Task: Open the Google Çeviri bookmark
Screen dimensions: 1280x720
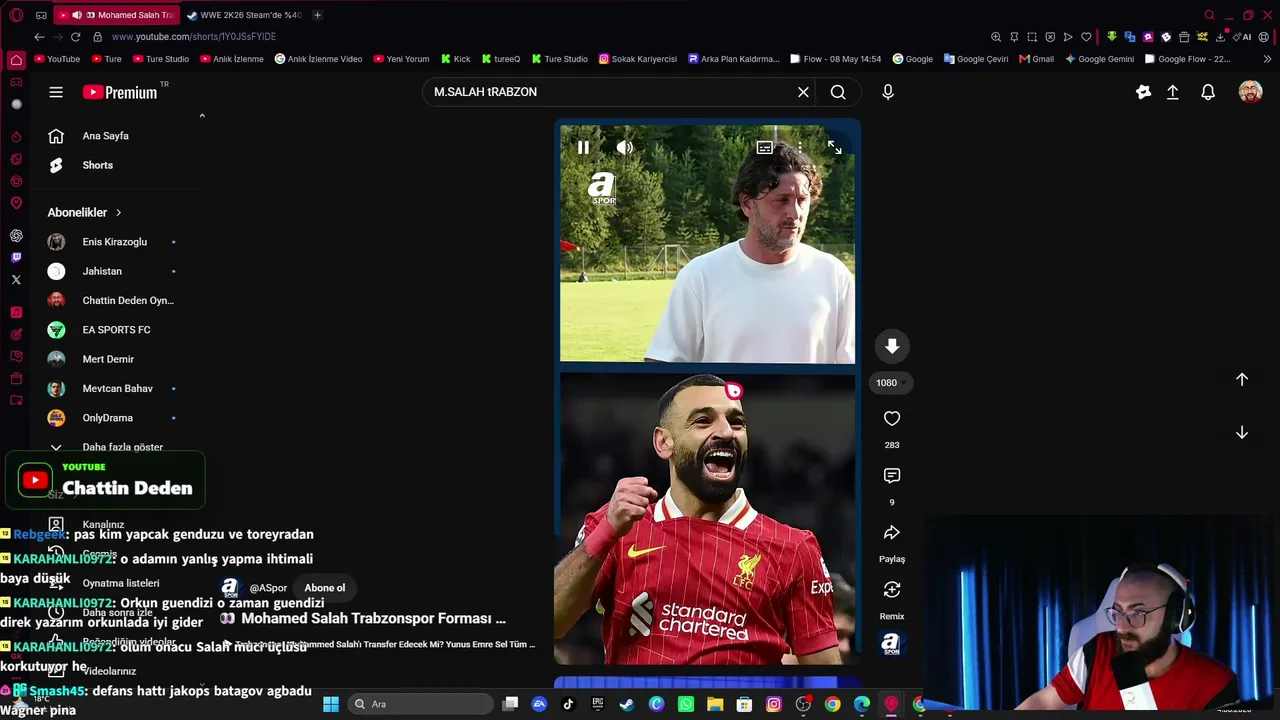Action: (x=976, y=59)
